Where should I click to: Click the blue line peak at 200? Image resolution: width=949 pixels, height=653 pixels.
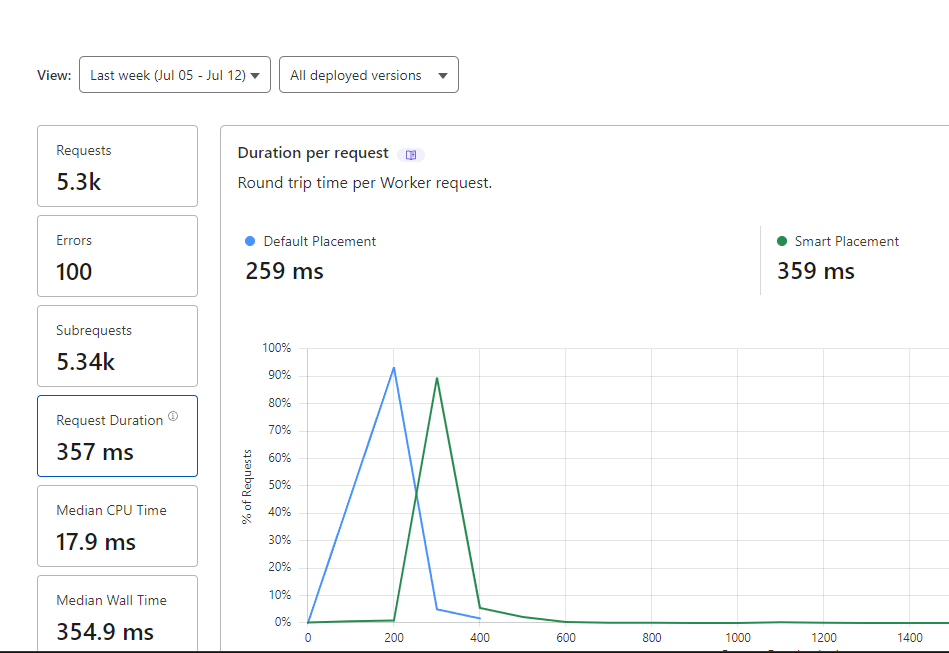click(394, 368)
